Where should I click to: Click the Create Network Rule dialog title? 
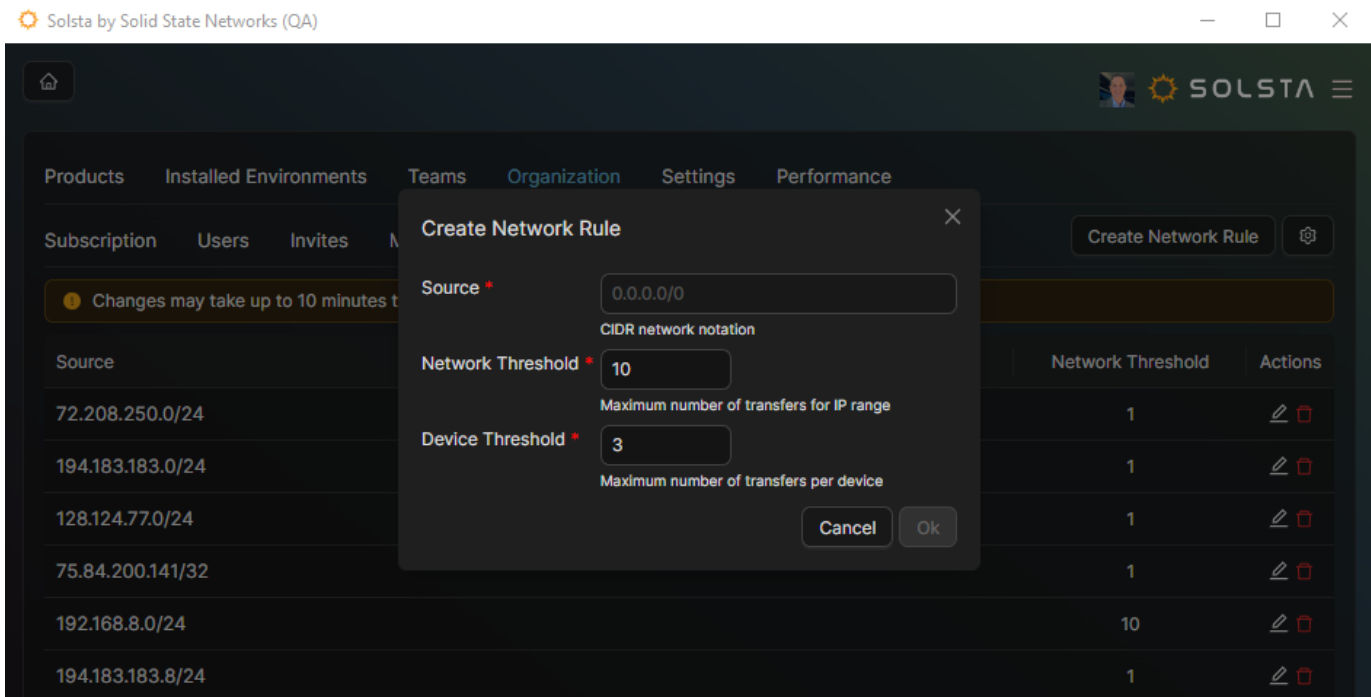tap(521, 228)
